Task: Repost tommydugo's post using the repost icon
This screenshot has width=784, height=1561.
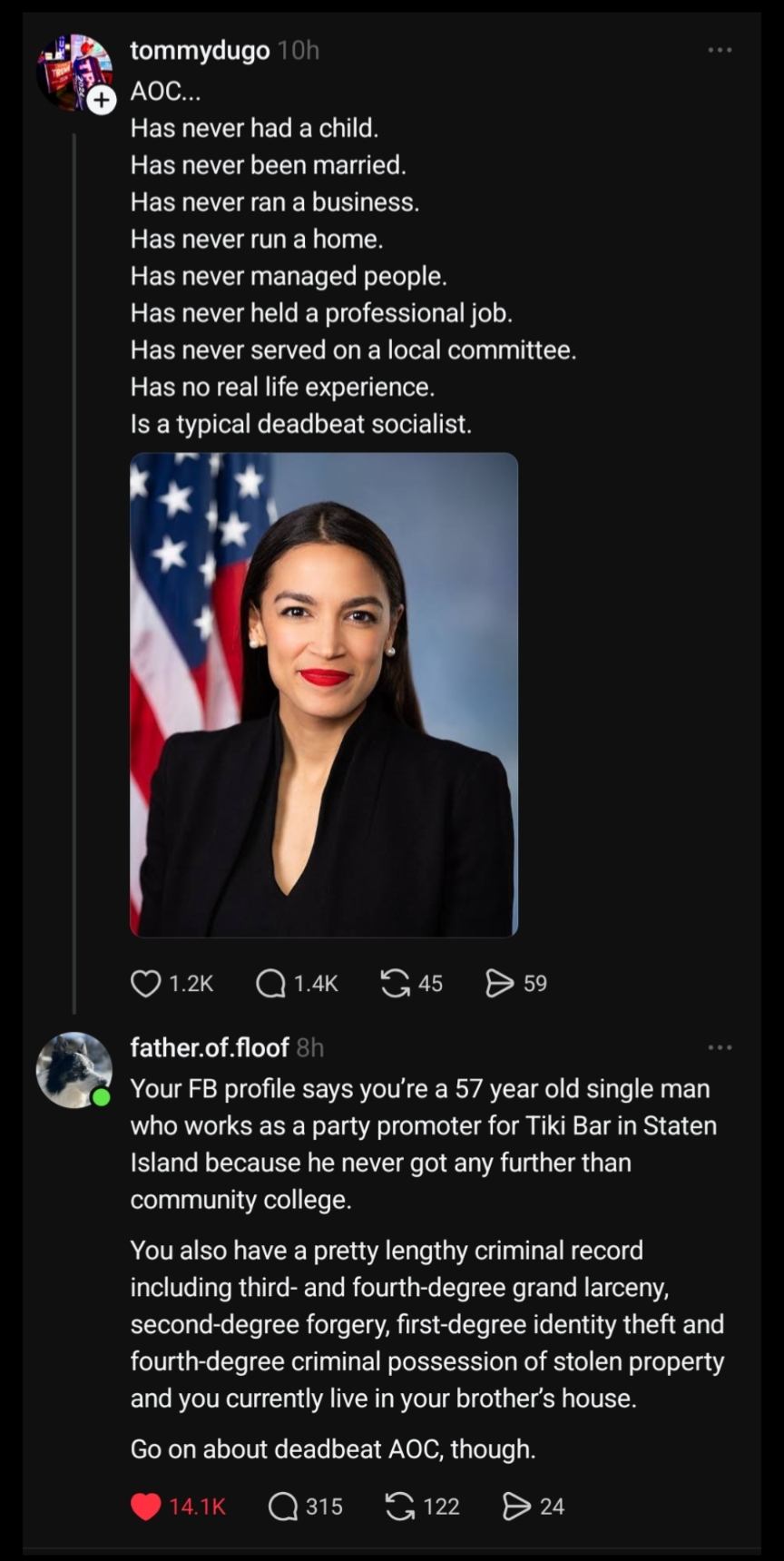Action: 395,983
